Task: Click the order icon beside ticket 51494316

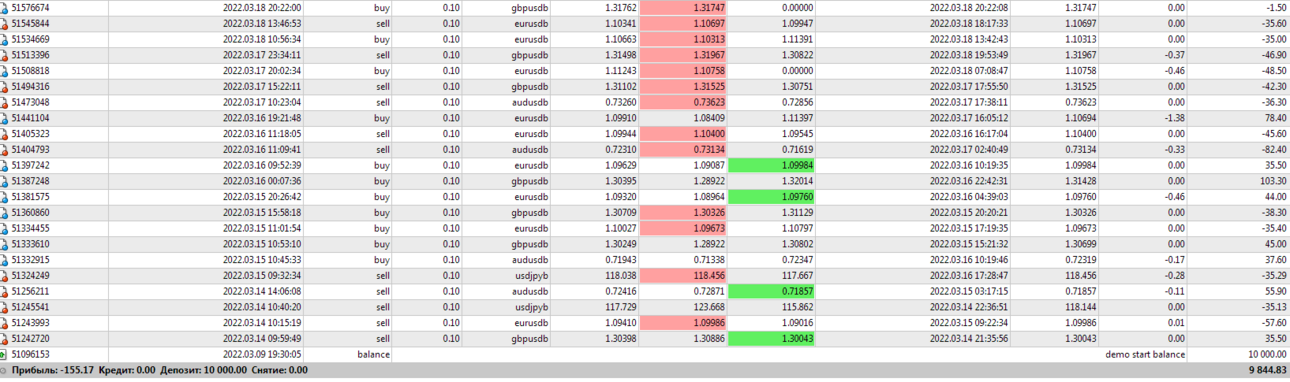Action: pos(5,87)
